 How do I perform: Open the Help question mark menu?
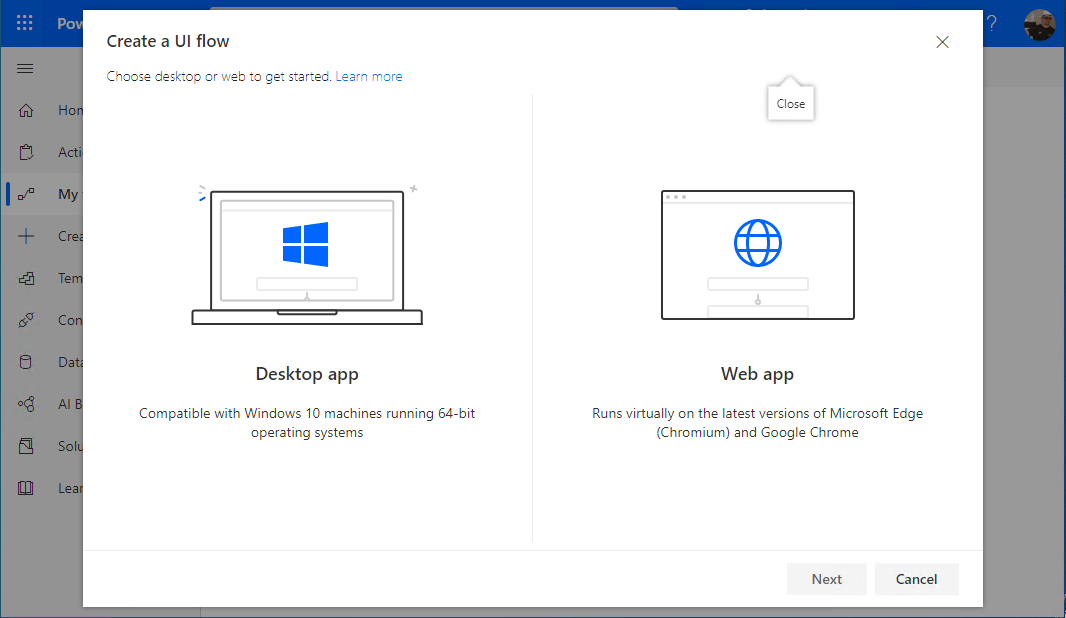[x=991, y=22]
